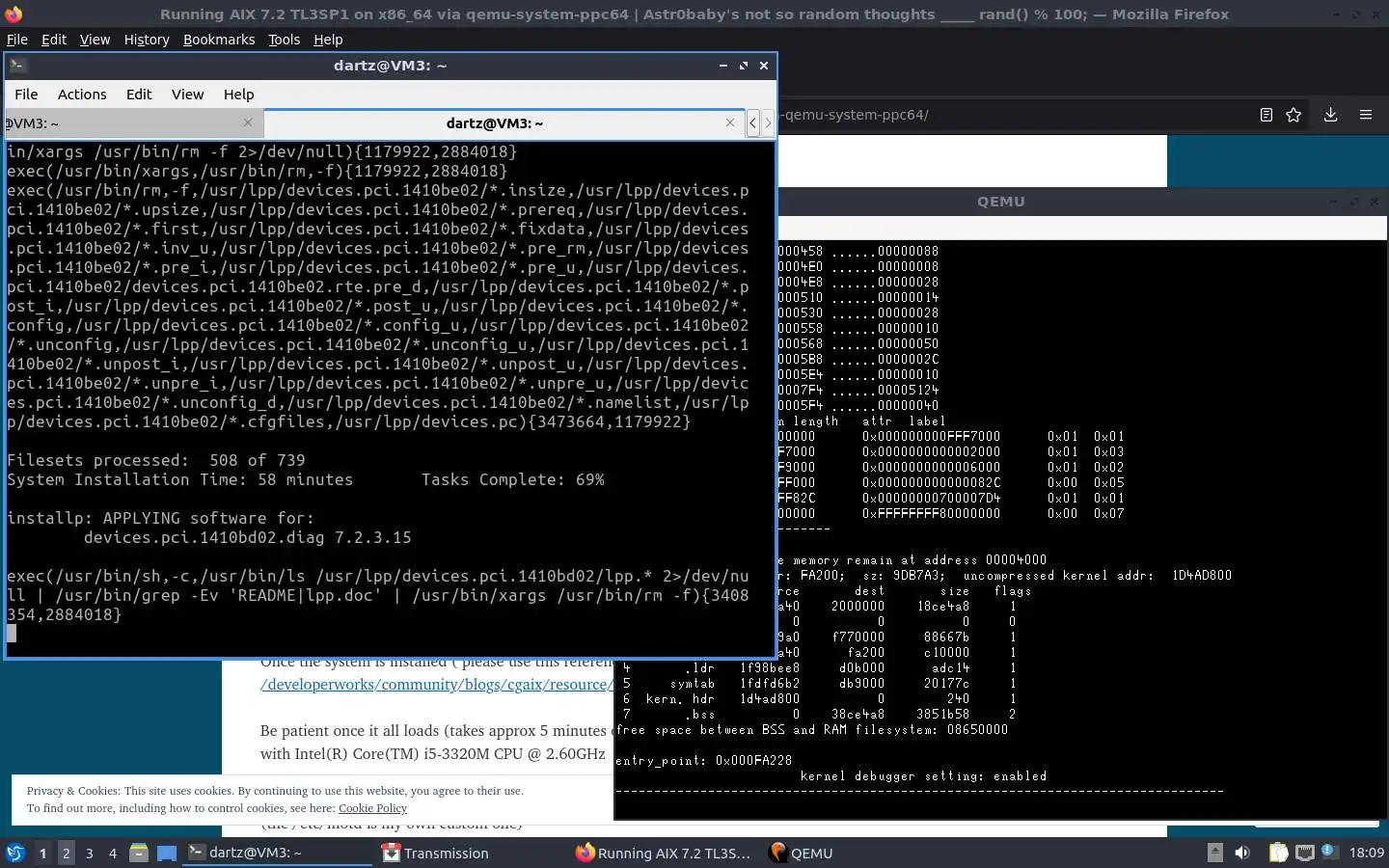Viewport: 1389px width, 868px height.
Task: Open the Firefox Bookmarks menu
Action: pos(219,40)
